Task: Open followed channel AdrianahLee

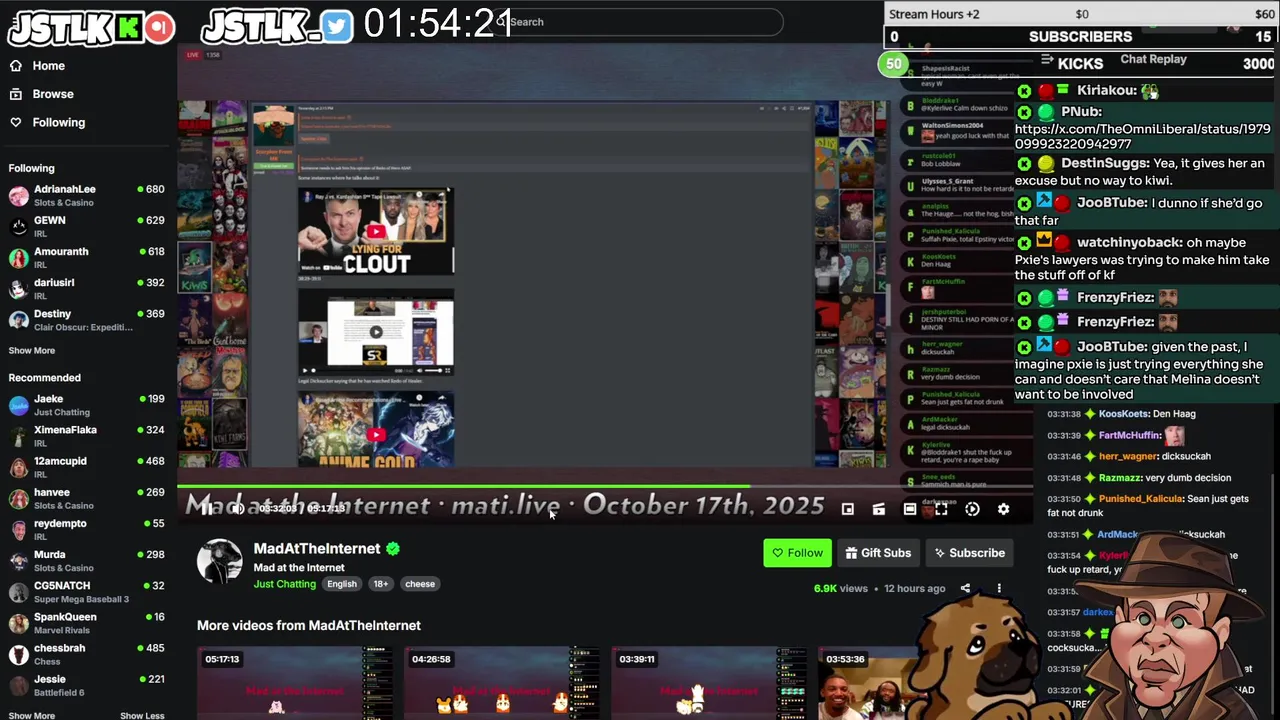Action: [x=86, y=195]
